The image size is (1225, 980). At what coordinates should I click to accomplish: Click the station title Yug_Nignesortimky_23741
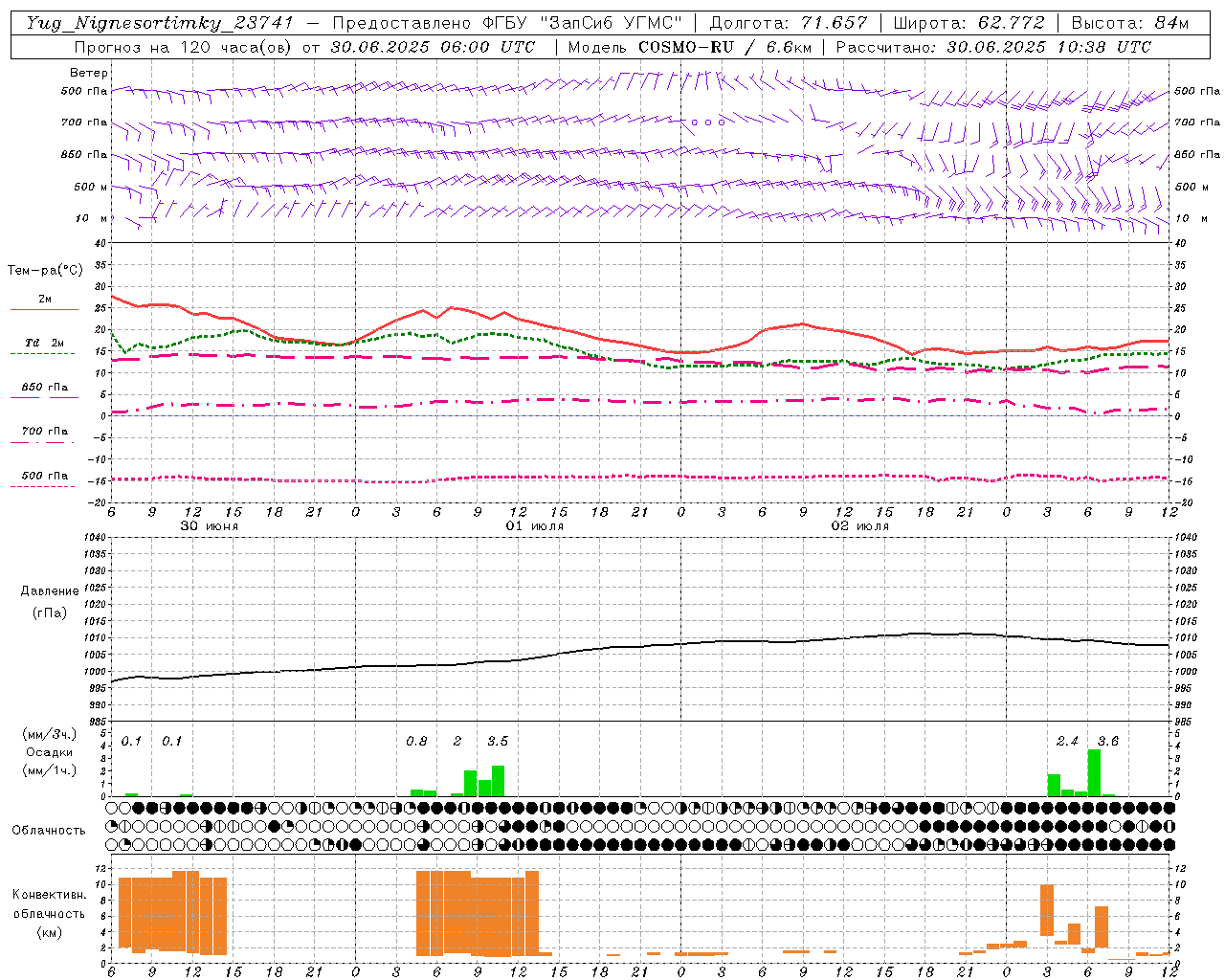tap(160, 24)
